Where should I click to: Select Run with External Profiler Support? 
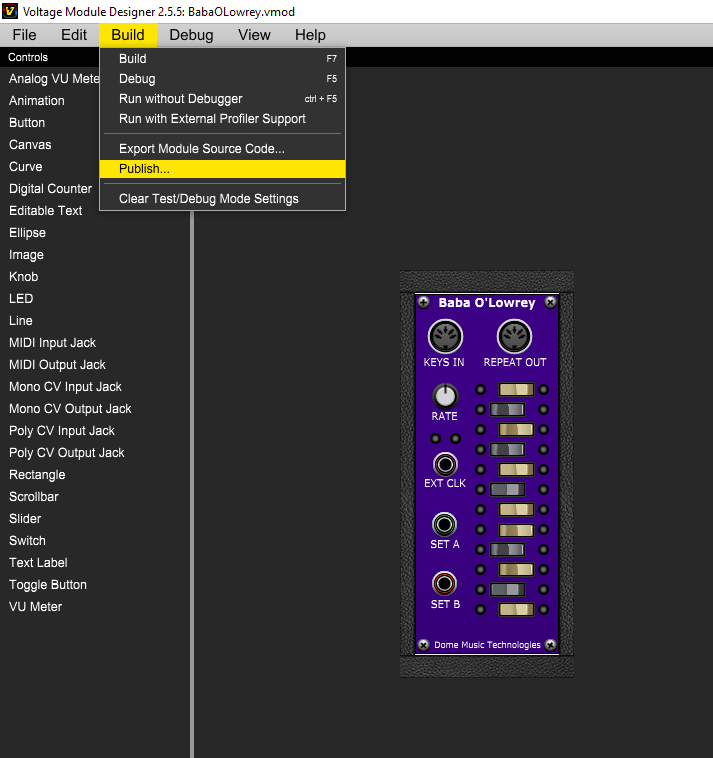coord(222,119)
